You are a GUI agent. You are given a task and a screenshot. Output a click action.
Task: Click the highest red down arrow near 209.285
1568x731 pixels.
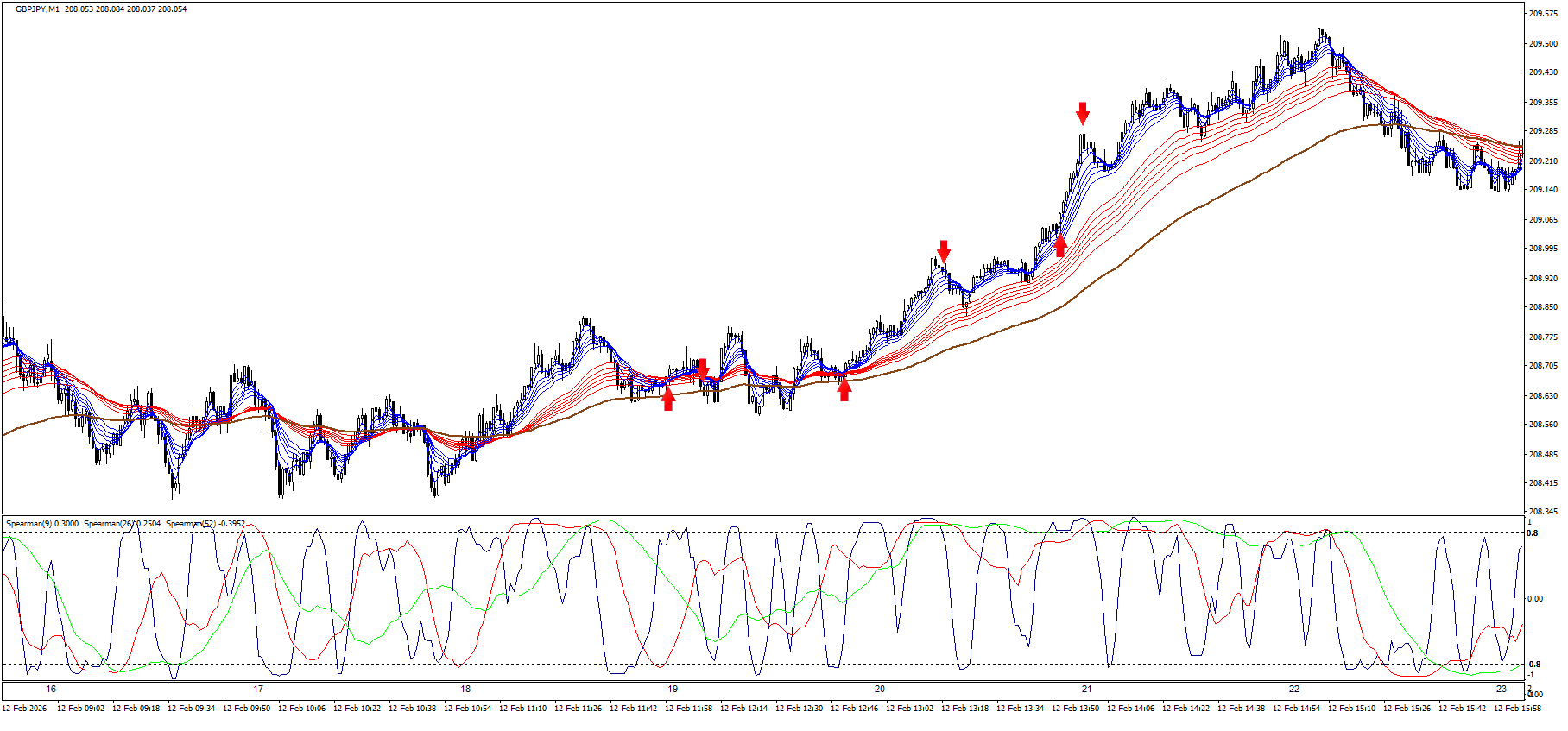click(x=1083, y=113)
